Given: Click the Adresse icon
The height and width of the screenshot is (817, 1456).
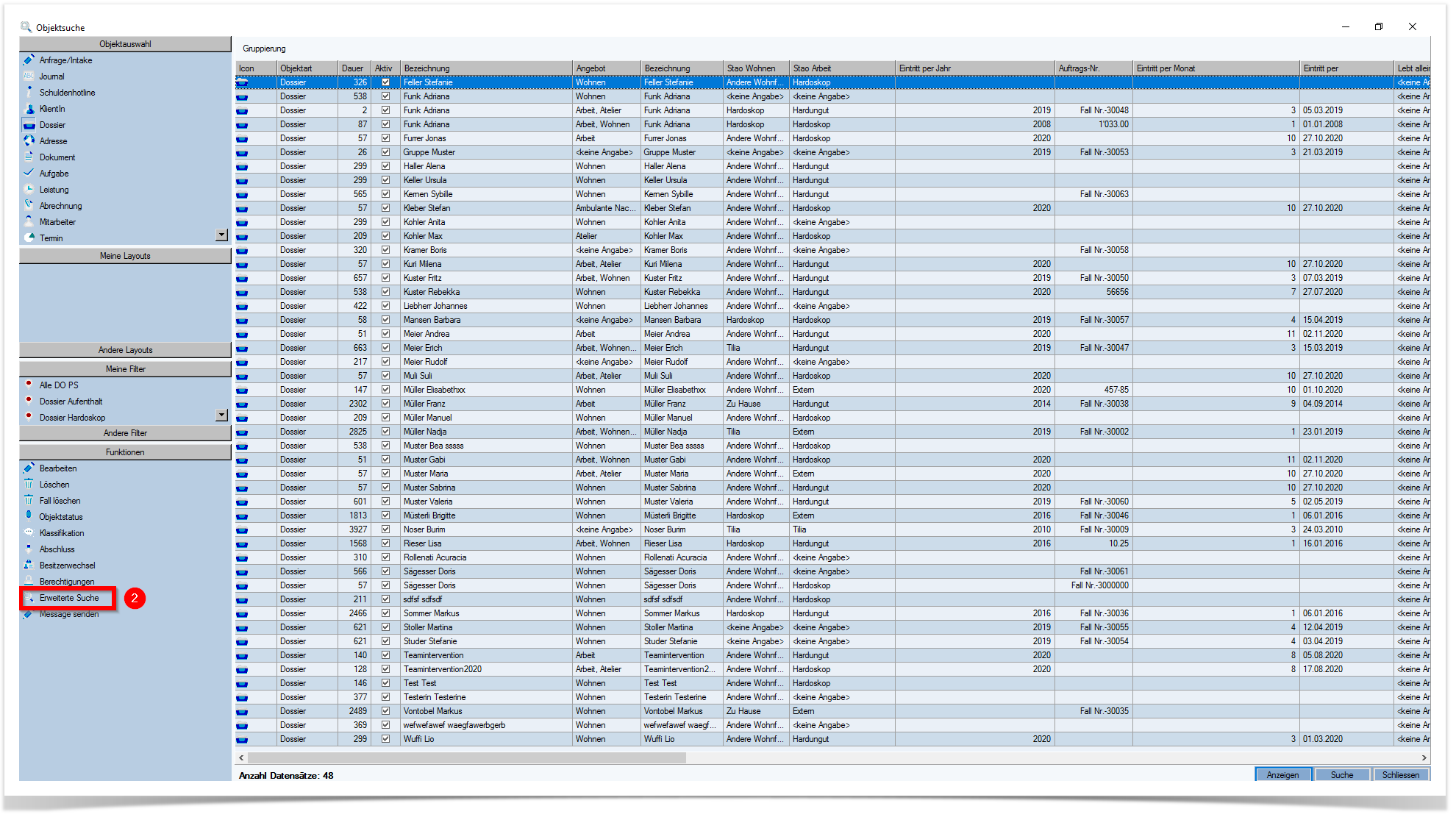Looking at the screenshot, I should [x=29, y=141].
